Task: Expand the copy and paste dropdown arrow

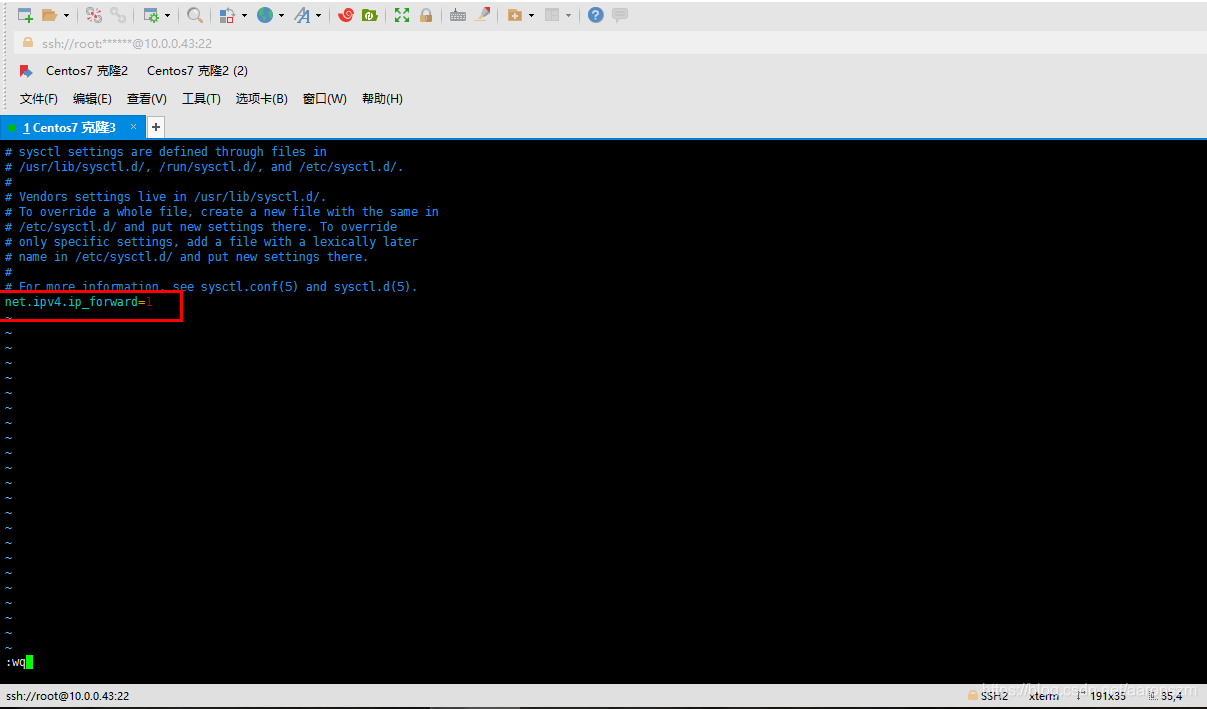Action: (243, 15)
